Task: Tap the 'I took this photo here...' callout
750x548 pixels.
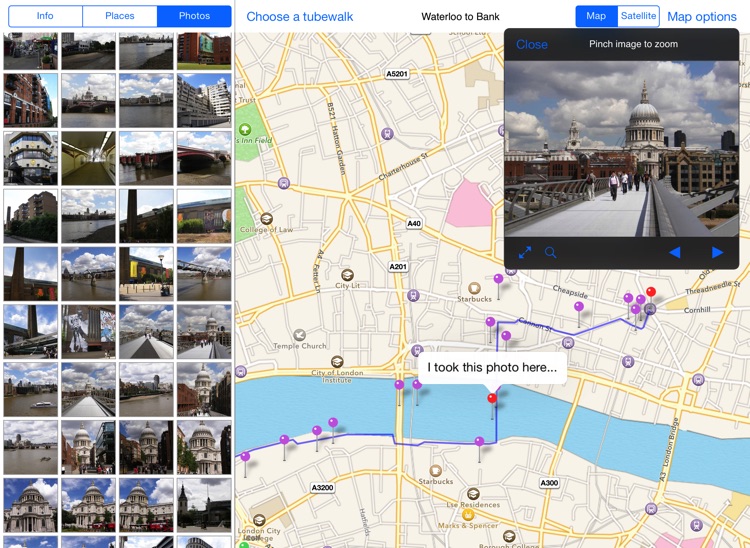Action: (492, 368)
